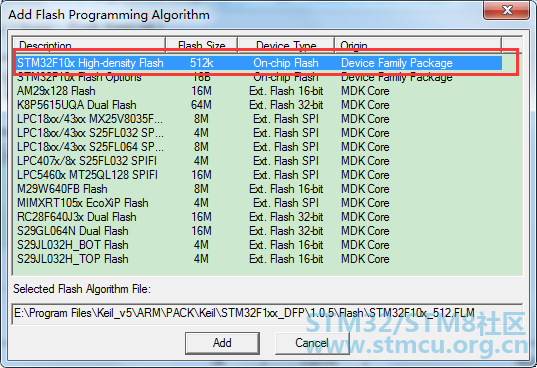The width and height of the screenshot is (537, 368).
Task: Click 512k flash size of STM32F10x High-density
Action: pos(202,63)
